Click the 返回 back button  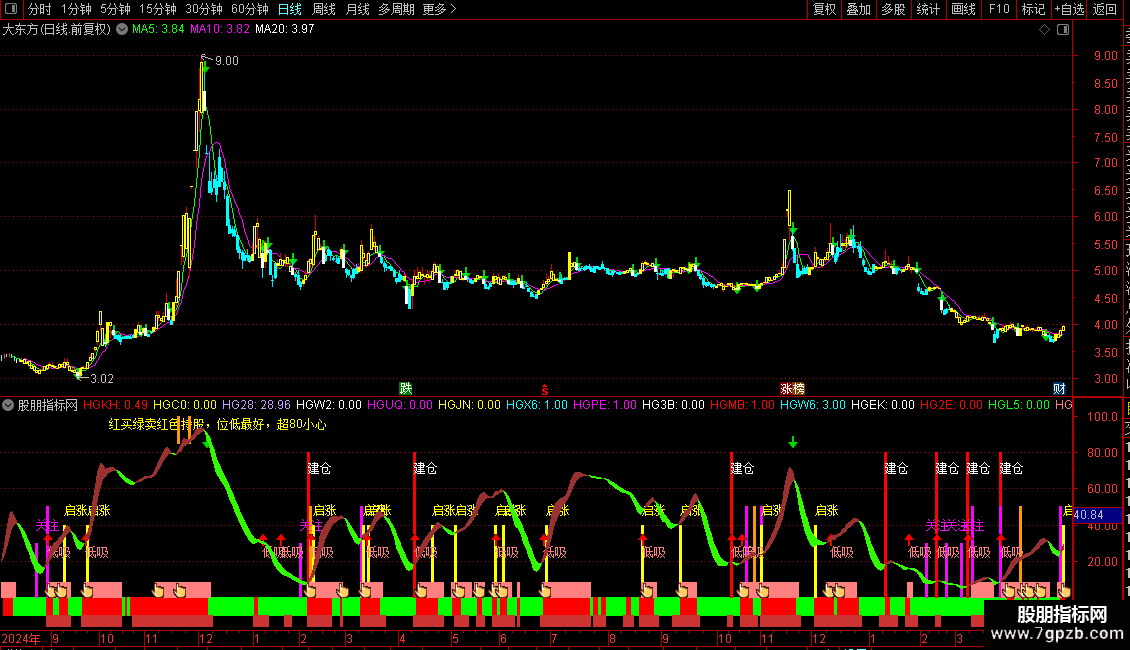(x=1105, y=9)
